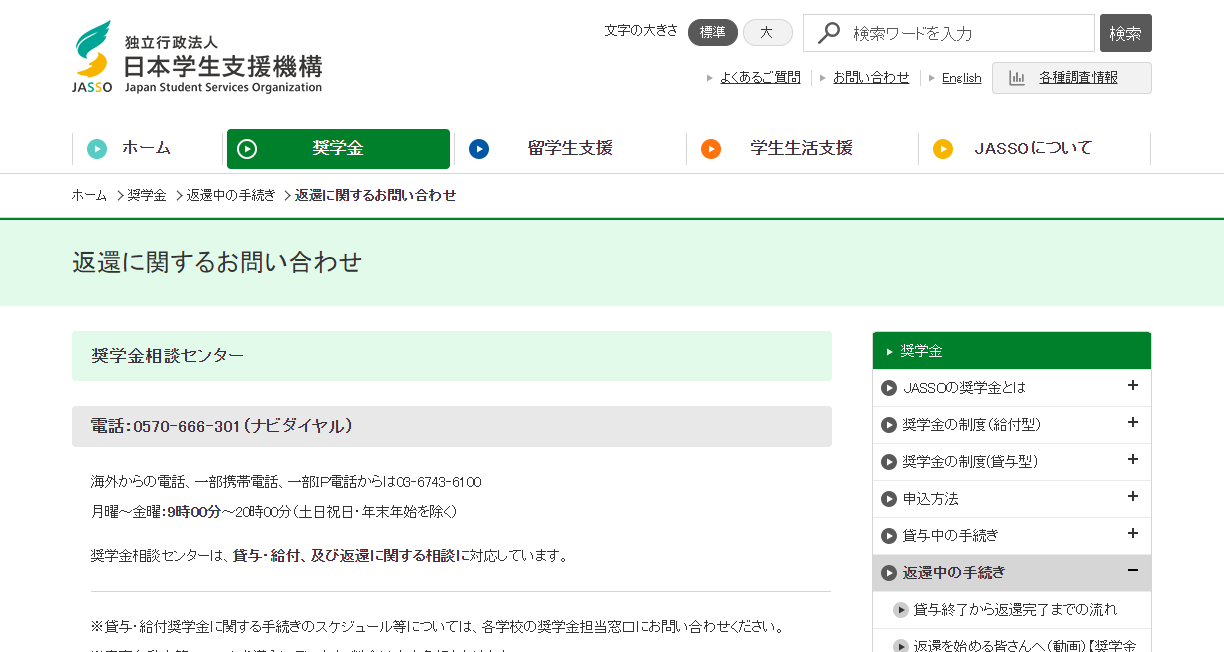Image resolution: width=1224 pixels, height=652 pixels.
Task: Click the 検索 search button
Action: click(1124, 32)
